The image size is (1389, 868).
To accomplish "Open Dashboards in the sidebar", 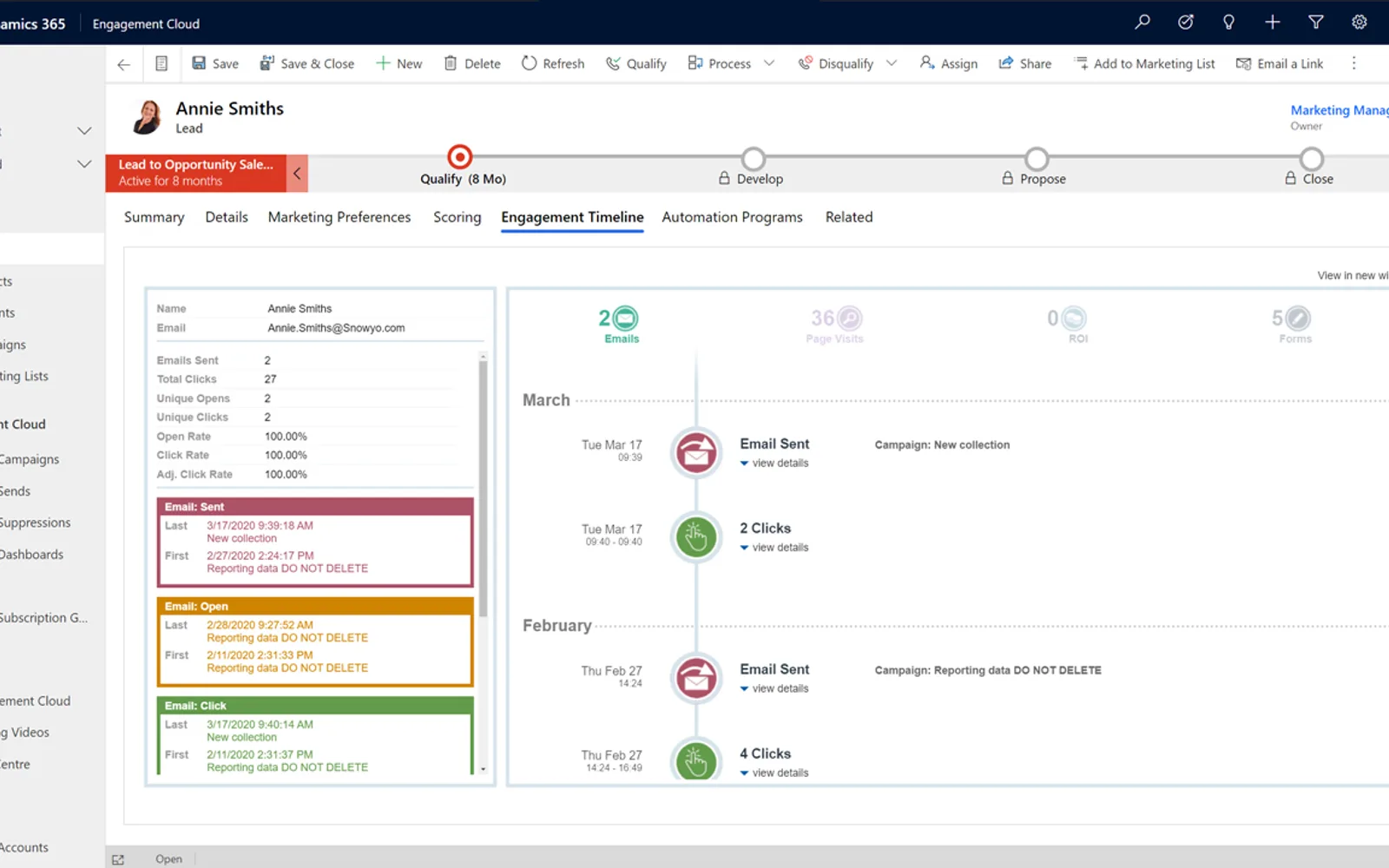I will 31,555.
